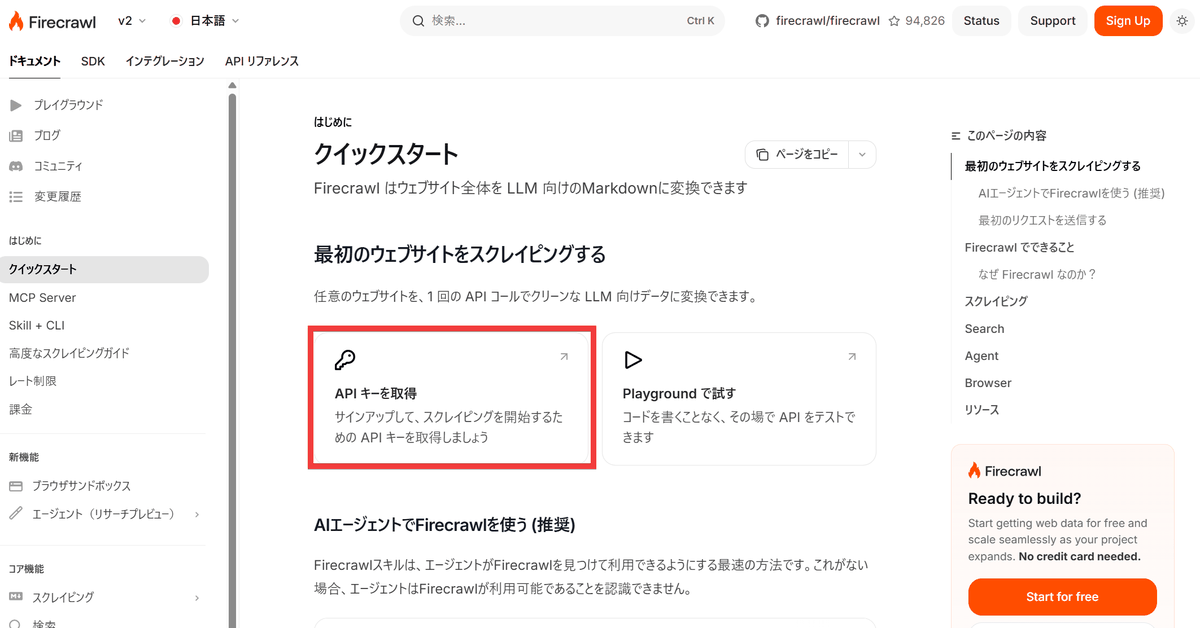Open ブログ from the sidebar icon
The width and height of the screenshot is (1200, 628).
(16, 136)
